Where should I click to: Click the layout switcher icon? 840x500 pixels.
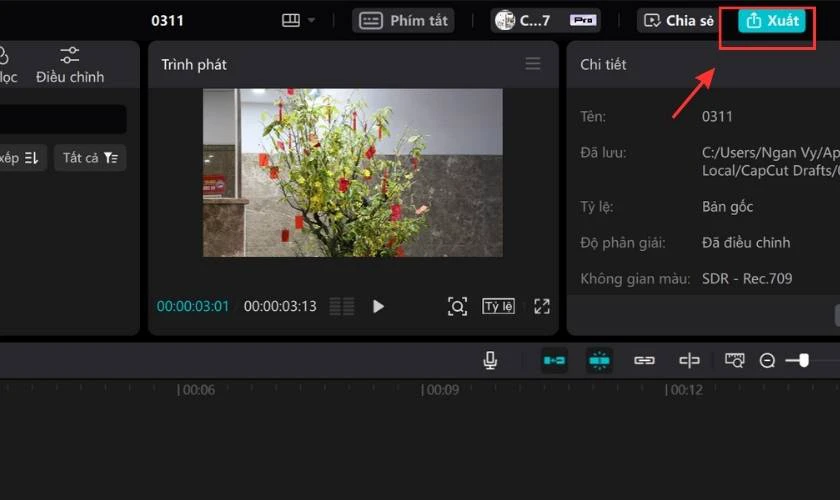click(291, 21)
